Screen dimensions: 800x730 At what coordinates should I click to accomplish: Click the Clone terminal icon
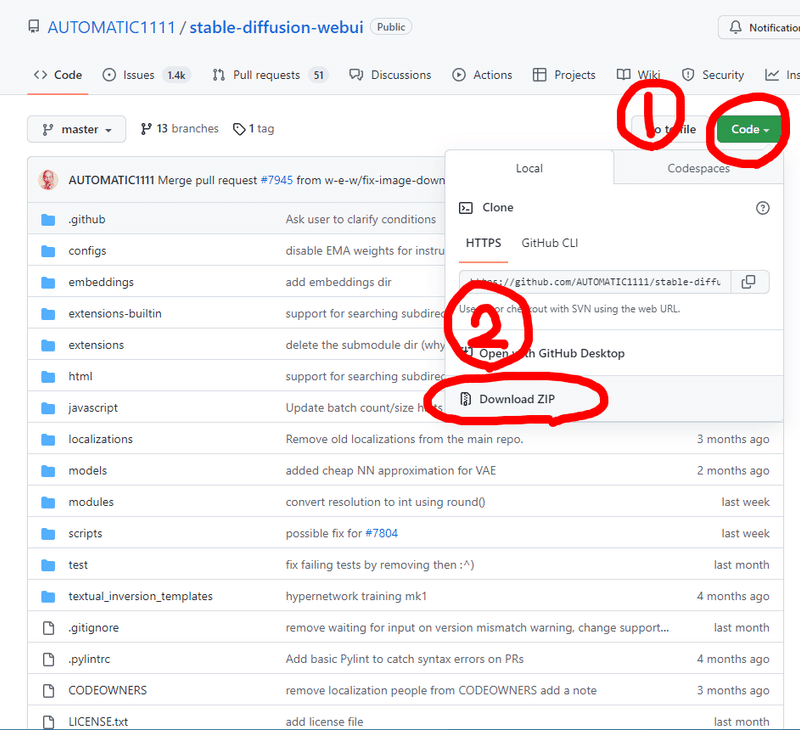465,208
